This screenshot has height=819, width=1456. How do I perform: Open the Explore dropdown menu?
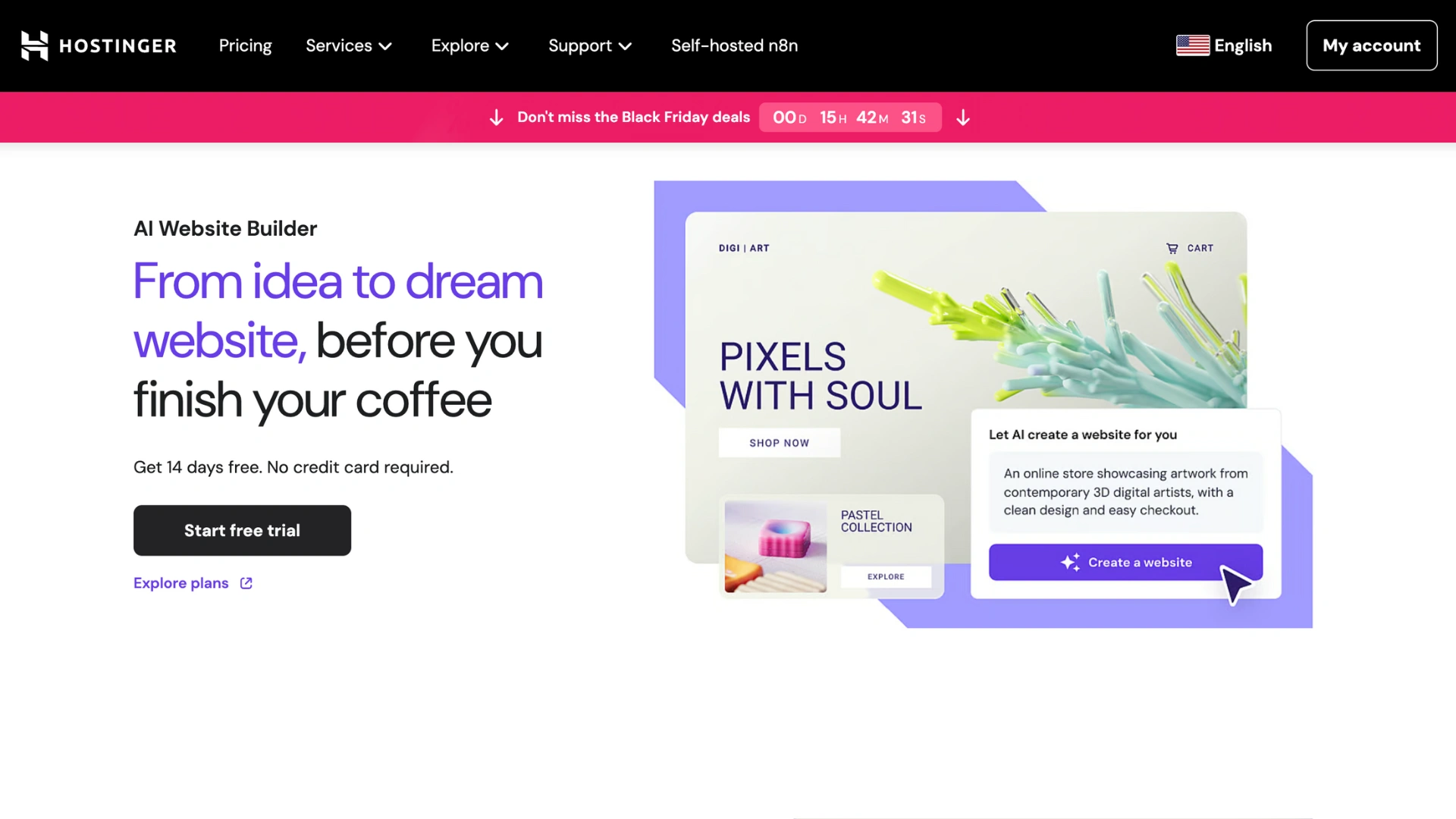(470, 45)
